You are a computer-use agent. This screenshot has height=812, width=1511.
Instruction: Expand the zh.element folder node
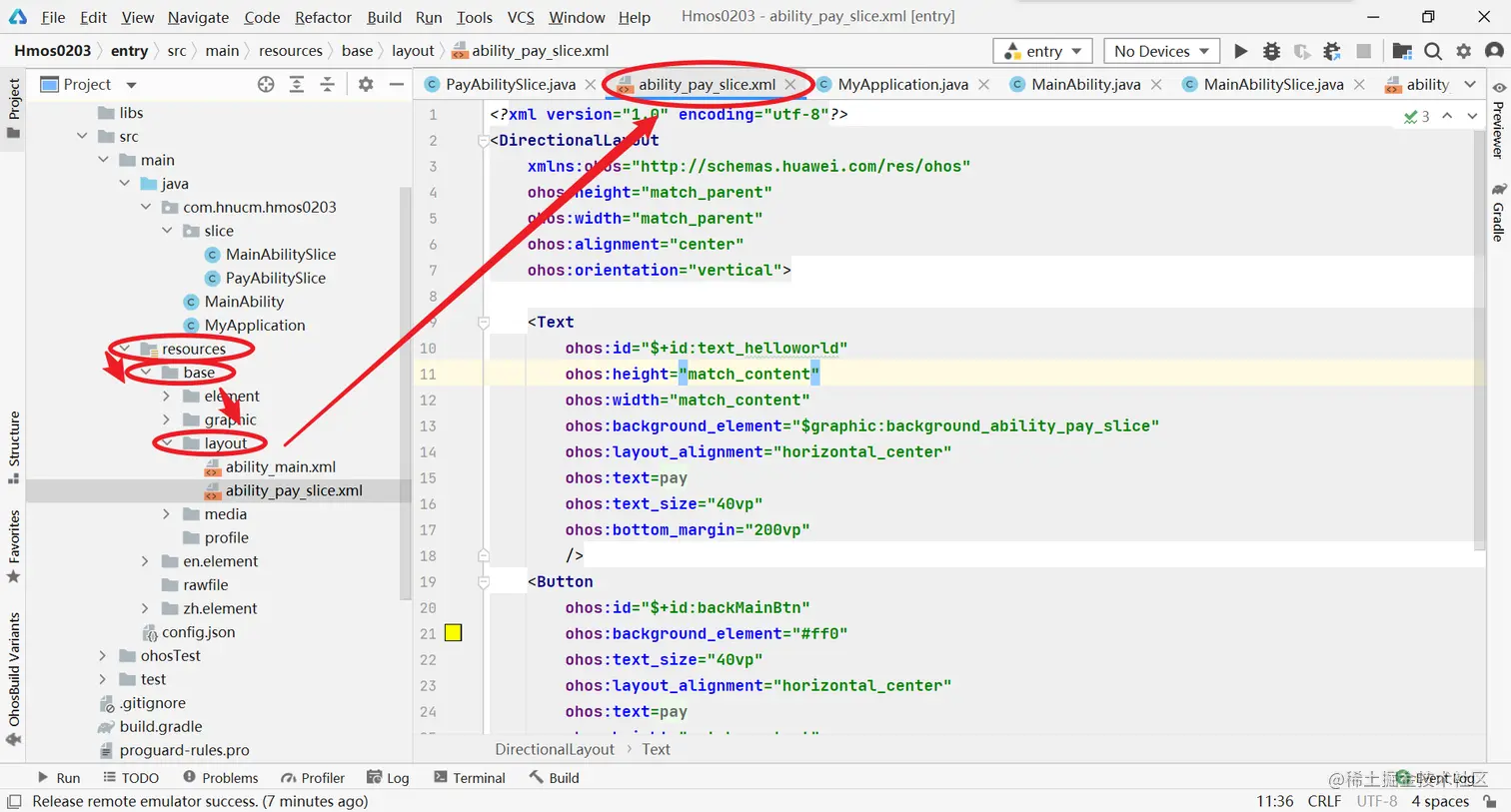pos(145,608)
